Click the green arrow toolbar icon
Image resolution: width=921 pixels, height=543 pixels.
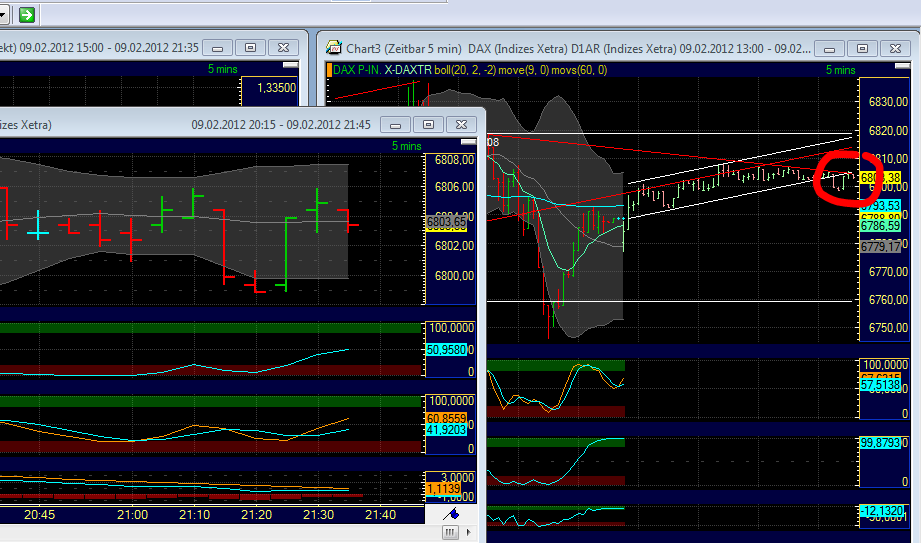[27, 14]
